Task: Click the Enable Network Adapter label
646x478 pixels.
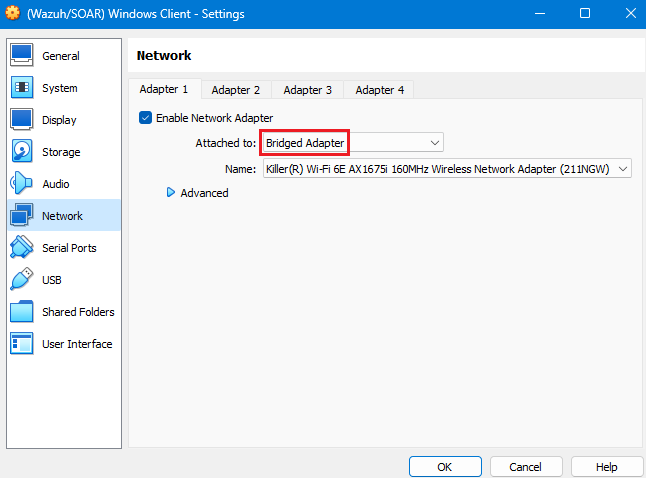Action: click(214, 118)
